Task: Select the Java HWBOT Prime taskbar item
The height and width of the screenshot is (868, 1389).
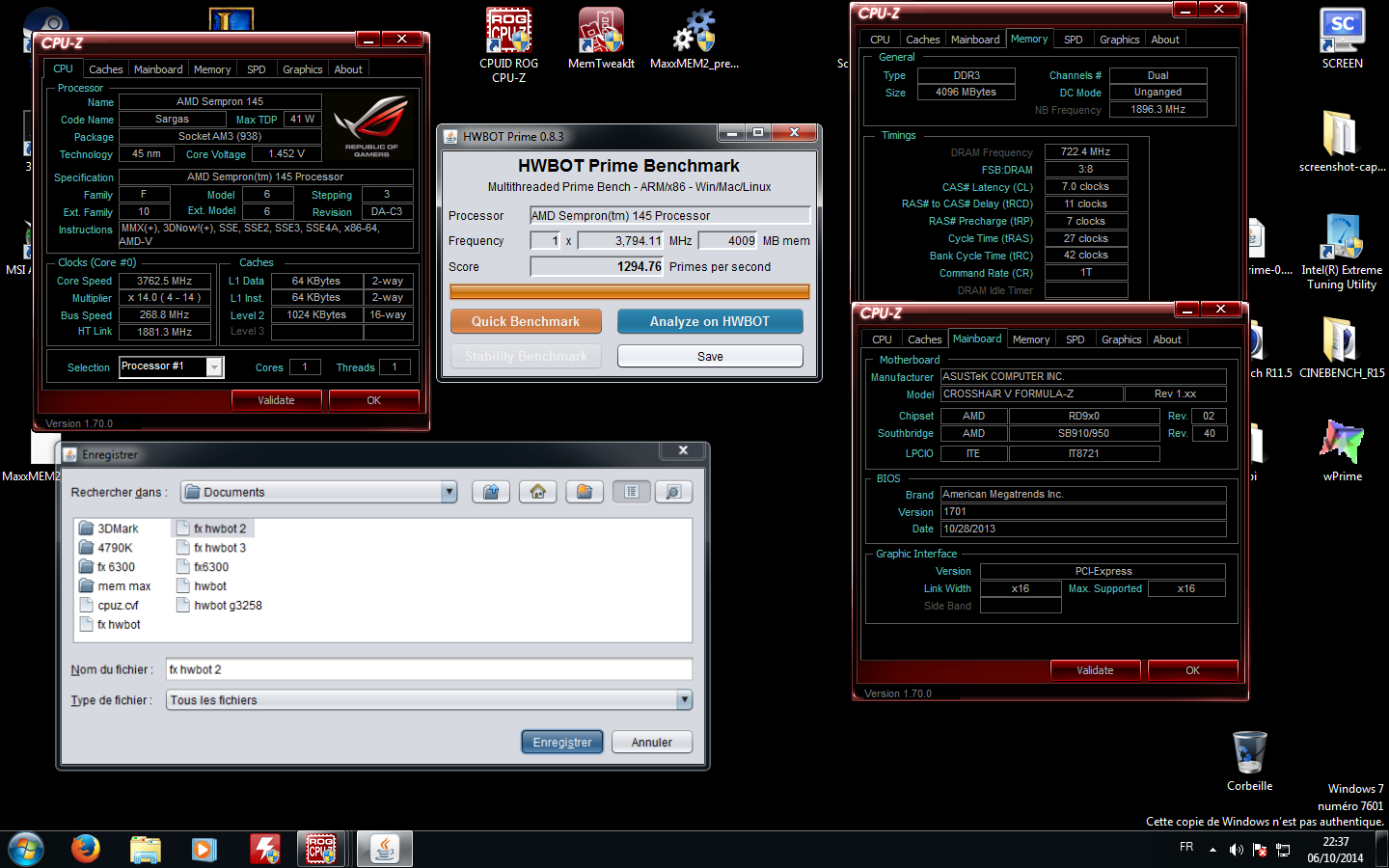Action: point(385,849)
